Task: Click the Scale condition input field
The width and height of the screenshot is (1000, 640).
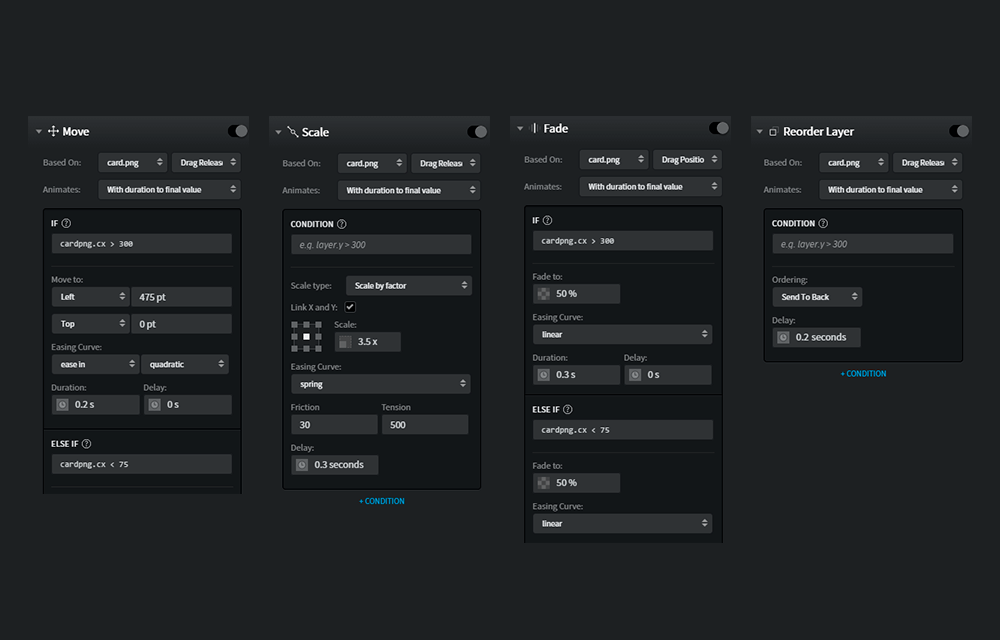Action: pos(381,245)
